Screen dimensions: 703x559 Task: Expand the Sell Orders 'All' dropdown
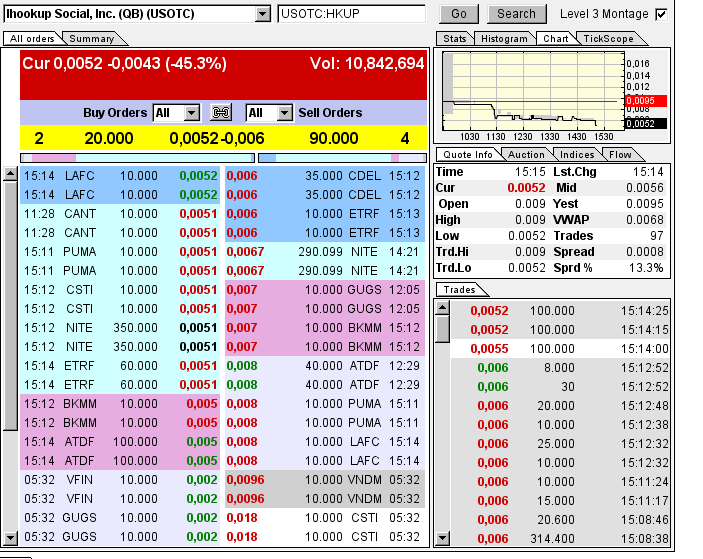click(x=284, y=113)
